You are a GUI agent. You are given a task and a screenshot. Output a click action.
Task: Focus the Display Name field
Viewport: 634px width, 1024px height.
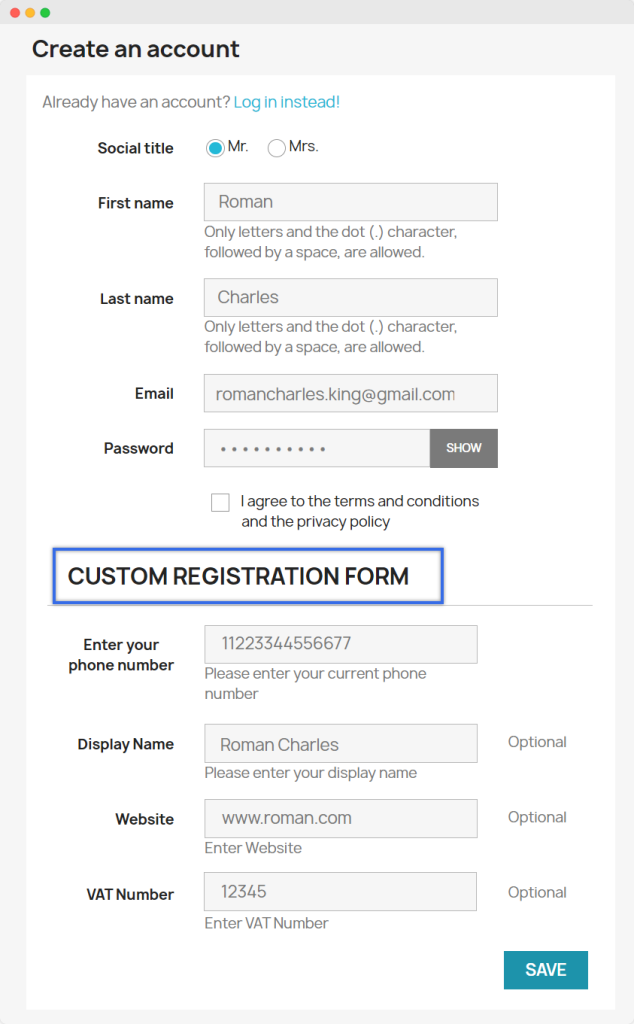(340, 744)
